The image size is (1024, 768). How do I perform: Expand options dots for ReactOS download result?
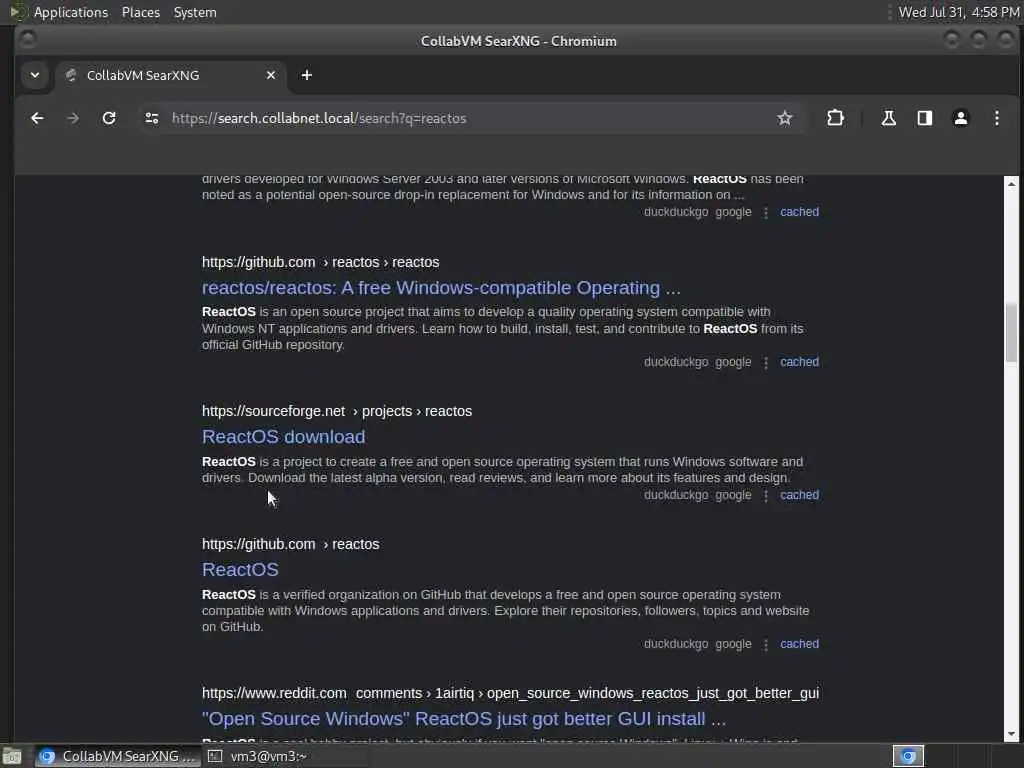(766, 496)
